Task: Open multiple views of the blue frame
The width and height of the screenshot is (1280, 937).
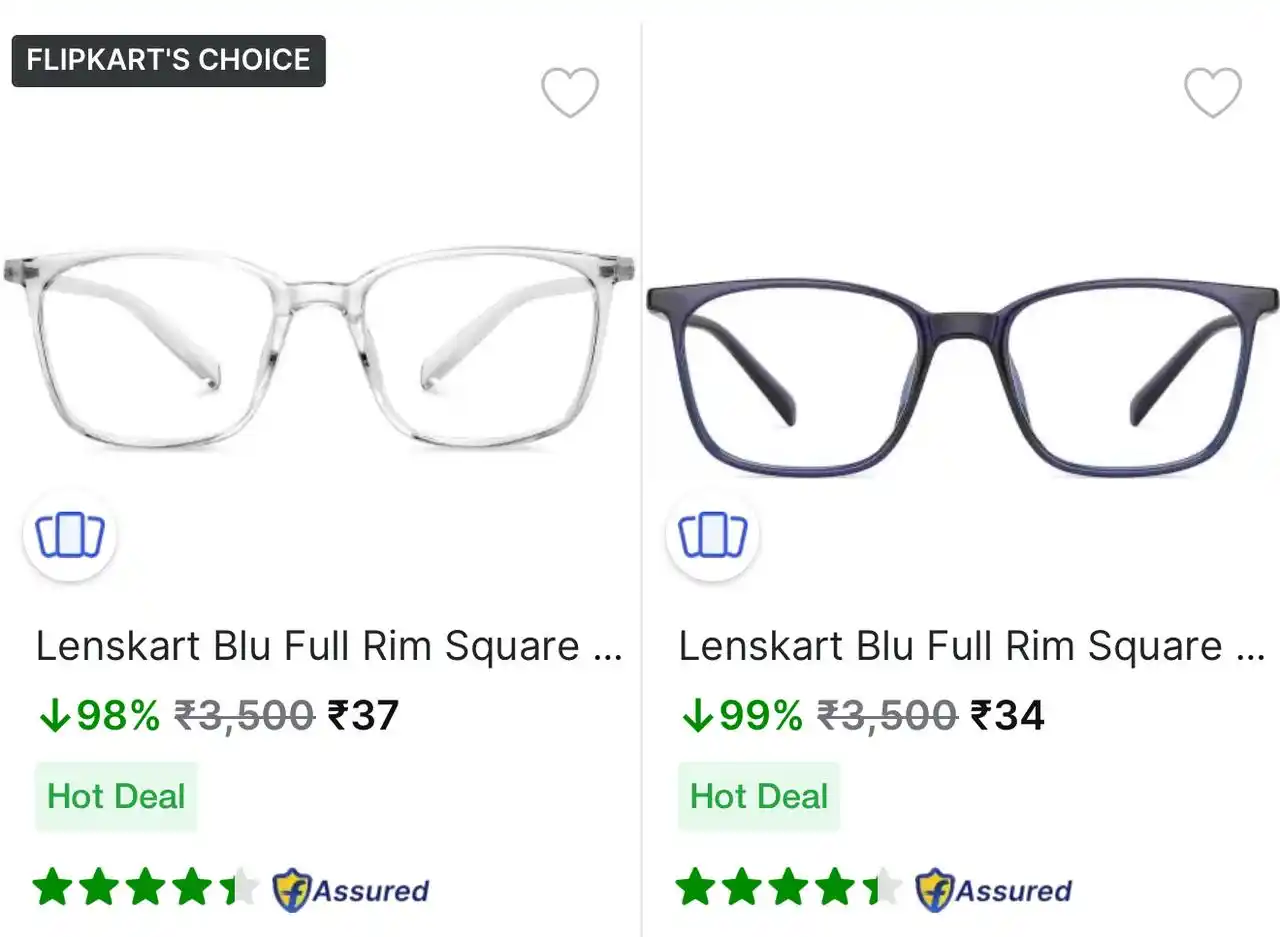Action: (711, 536)
